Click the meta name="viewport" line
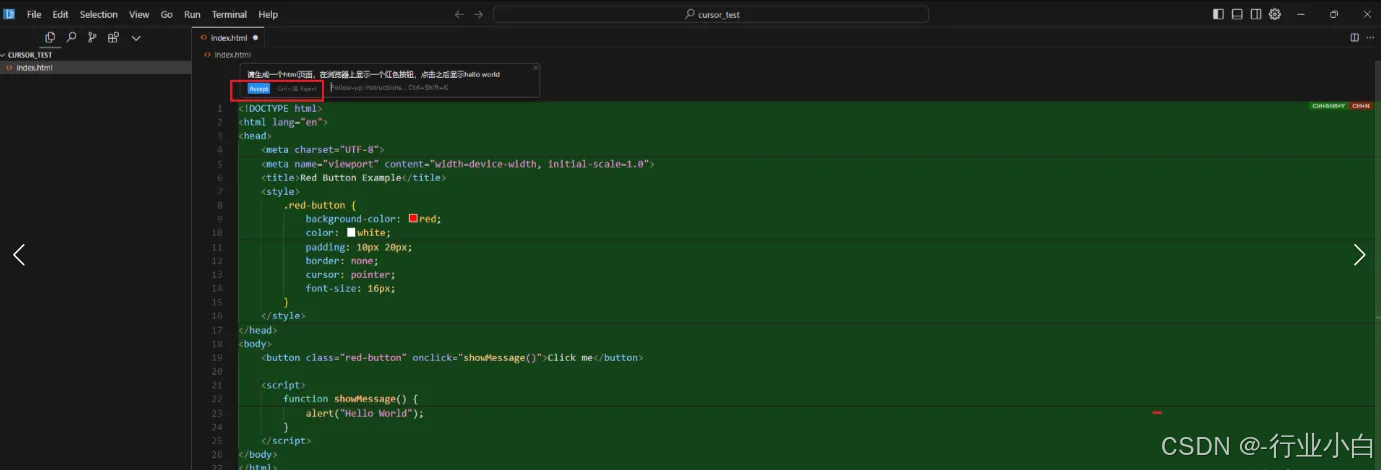The height and width of the screenshot is (470, 1381). pyautogui.click(x=458, y=163)
